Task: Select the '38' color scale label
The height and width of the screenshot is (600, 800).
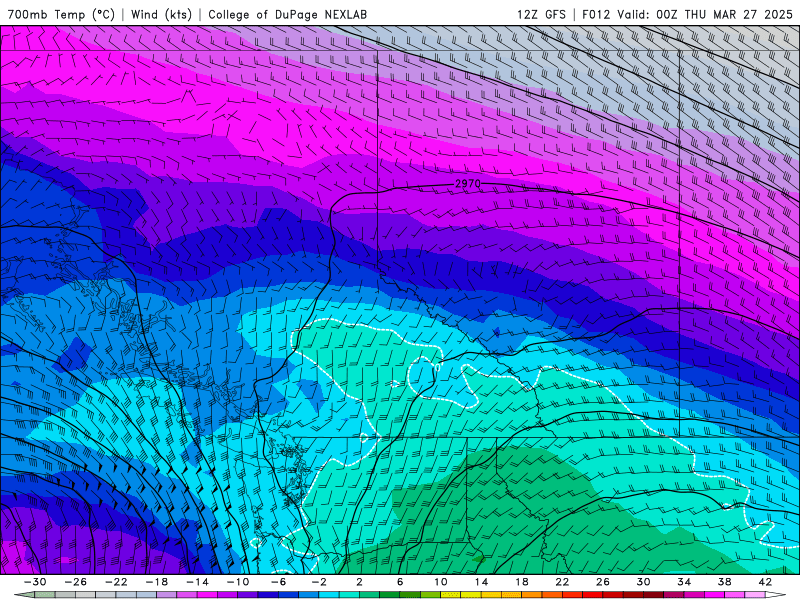Action: point(724,582)
